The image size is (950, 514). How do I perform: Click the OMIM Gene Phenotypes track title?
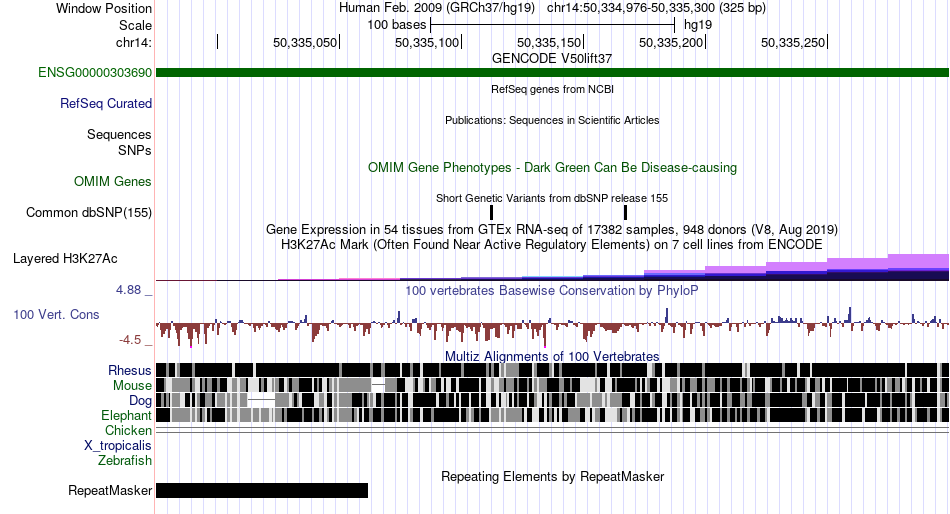pos(552,167)
